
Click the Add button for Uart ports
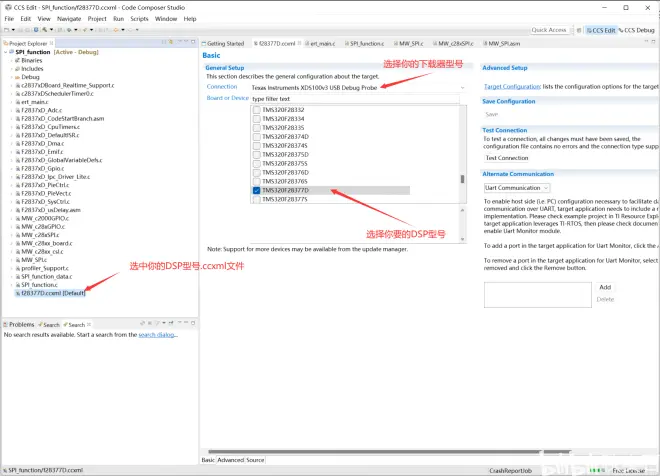(605, 287)
